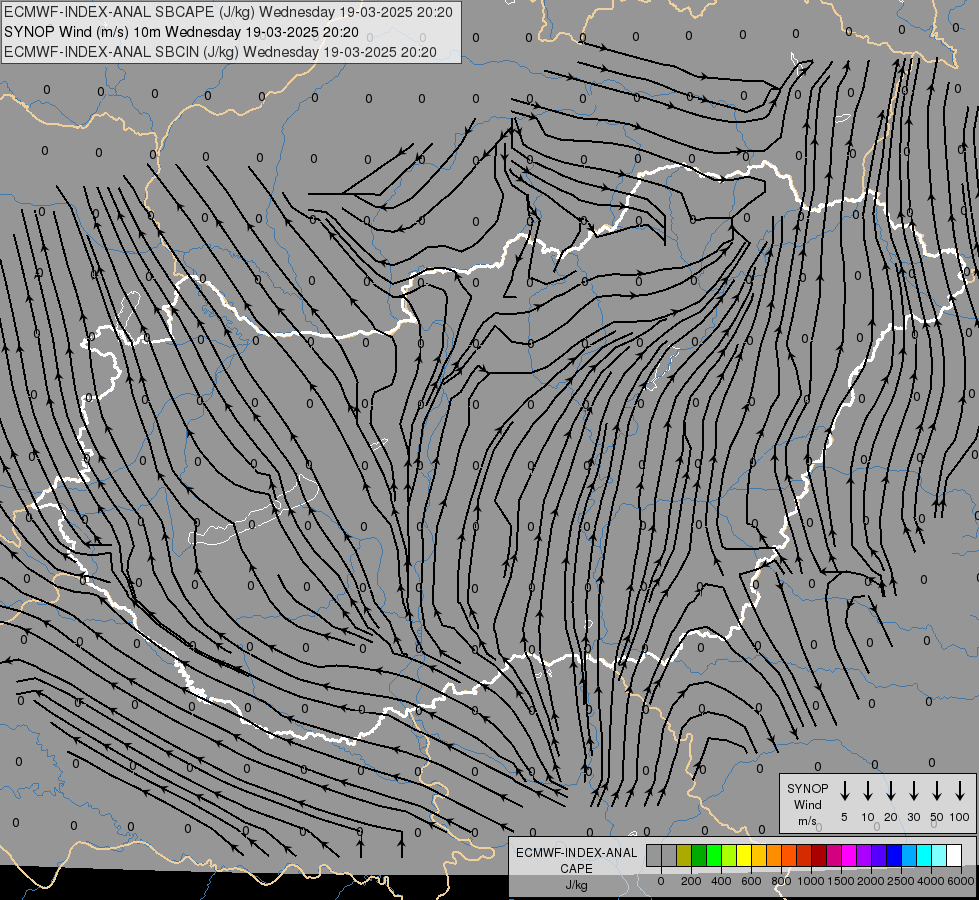This screenshot has width=979, height=900.
Task: Click the 6000 tick label on the color bar
Action: coord(961,881)
